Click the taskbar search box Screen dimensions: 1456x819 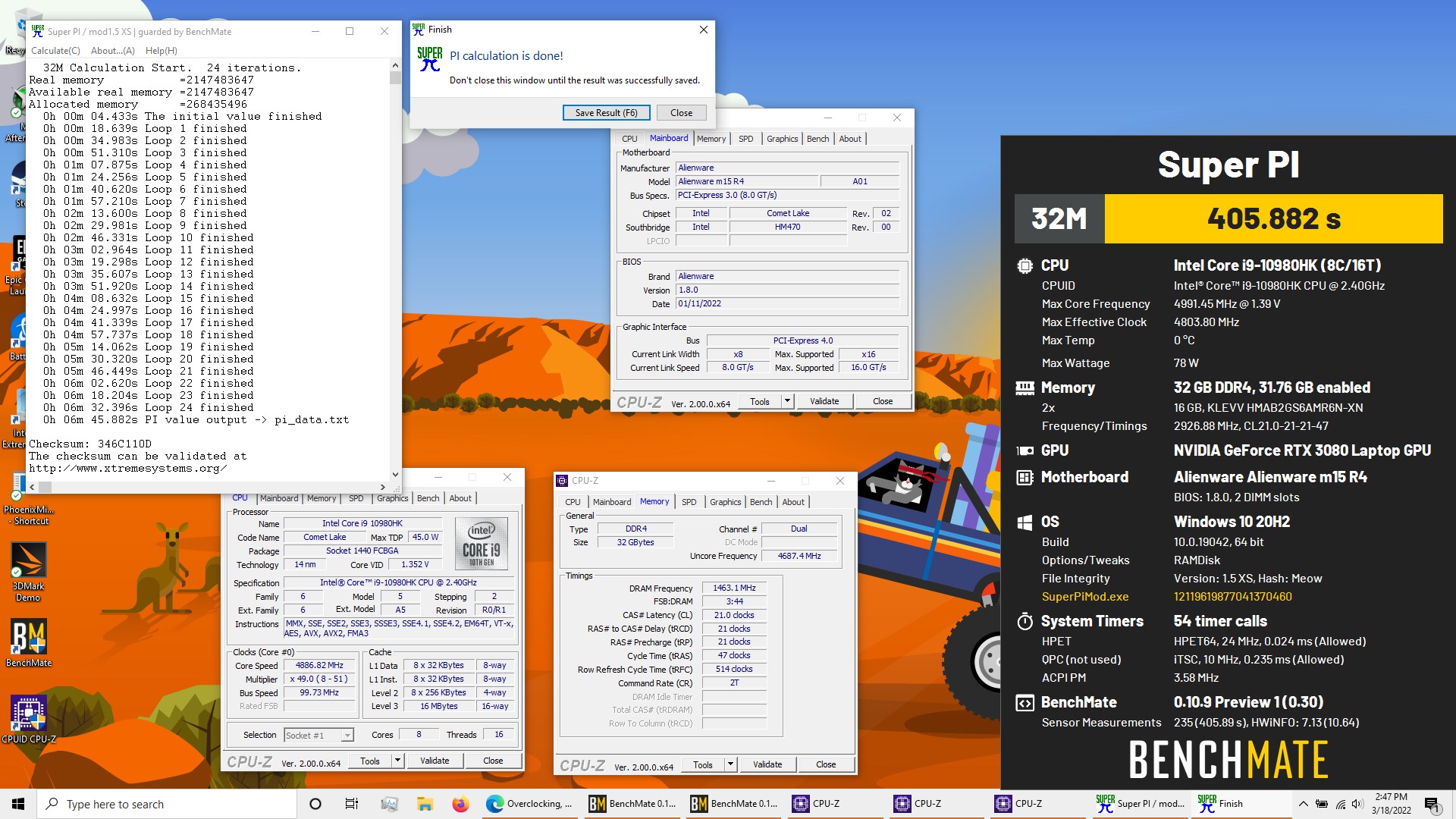(167, 804)
